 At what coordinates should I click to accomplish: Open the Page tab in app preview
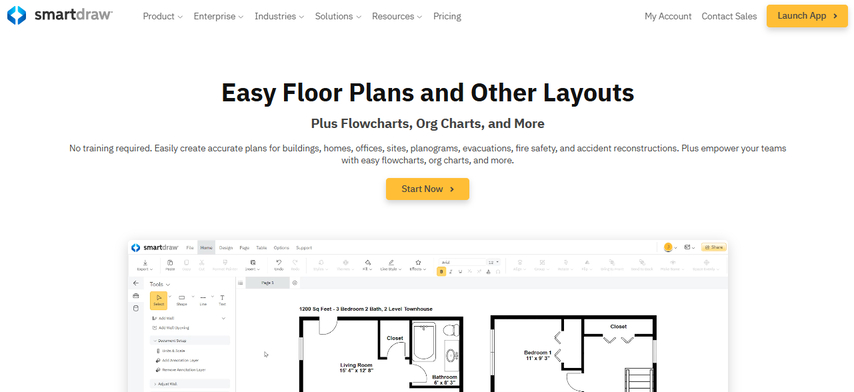(x=245, y=248)
